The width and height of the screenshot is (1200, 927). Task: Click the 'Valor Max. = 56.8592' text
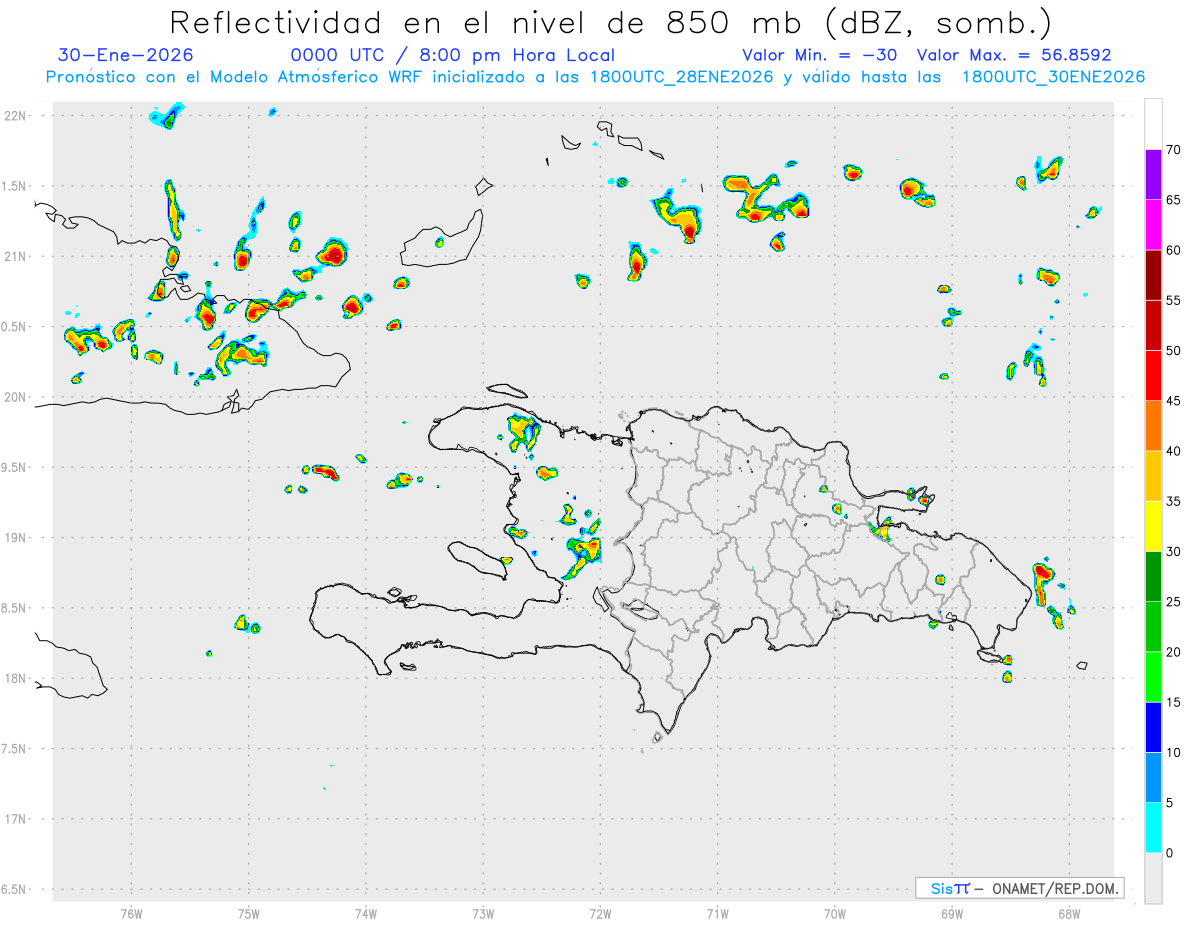point(1014,55)
